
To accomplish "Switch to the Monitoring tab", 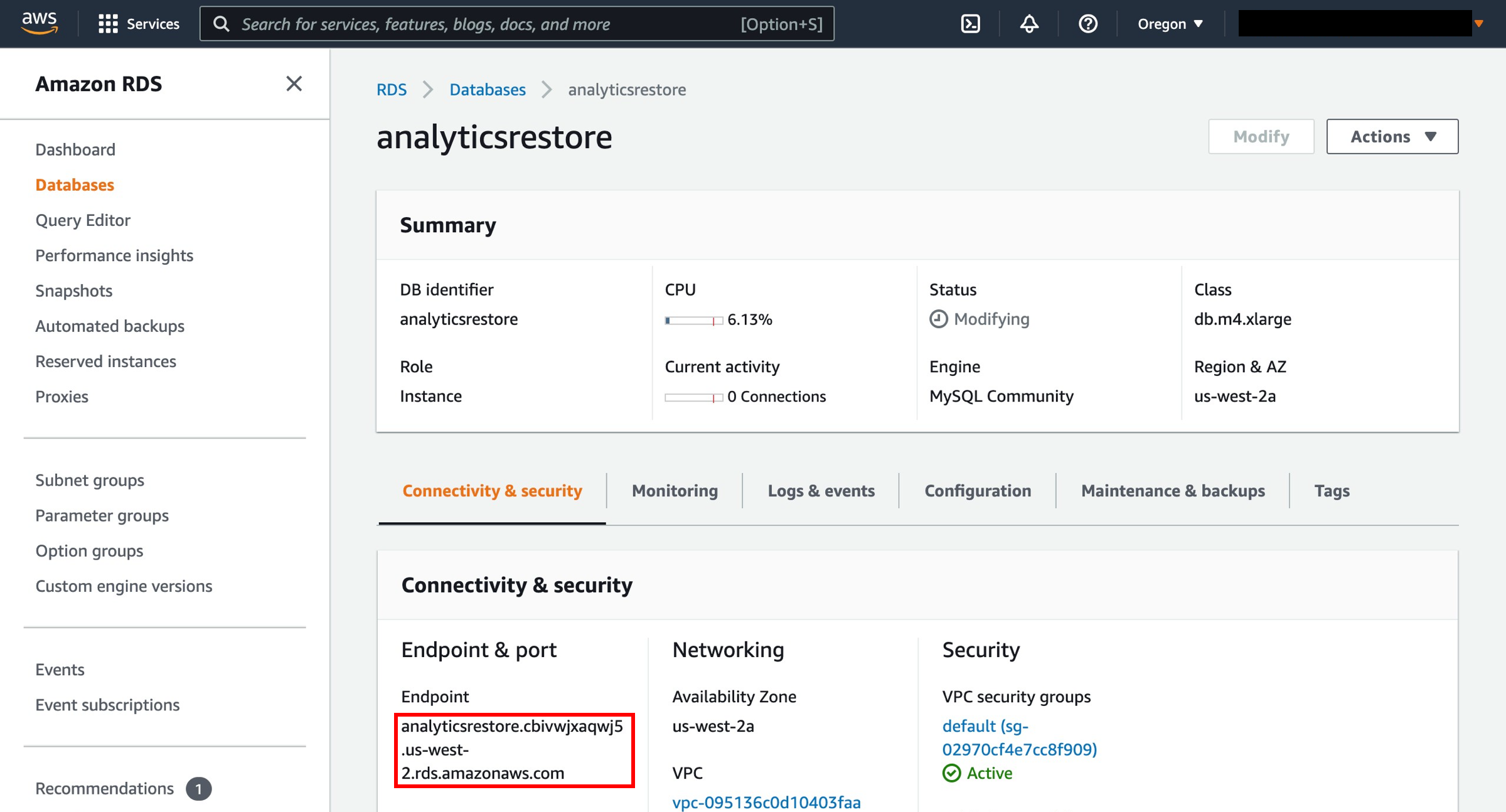I will pyautogui.click(x=675, y=491).
